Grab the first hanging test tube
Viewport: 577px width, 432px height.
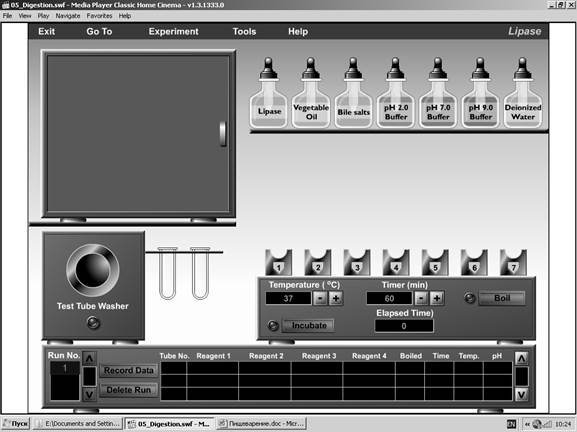pos(167,273)
